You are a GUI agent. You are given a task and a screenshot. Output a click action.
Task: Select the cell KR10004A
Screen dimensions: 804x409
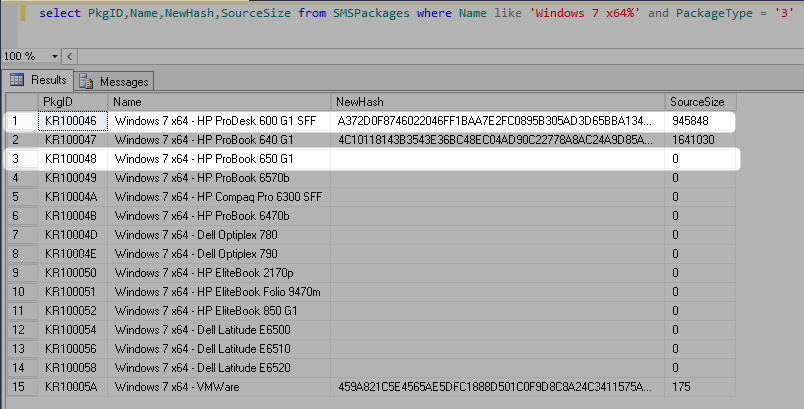(x=72, y=197)
